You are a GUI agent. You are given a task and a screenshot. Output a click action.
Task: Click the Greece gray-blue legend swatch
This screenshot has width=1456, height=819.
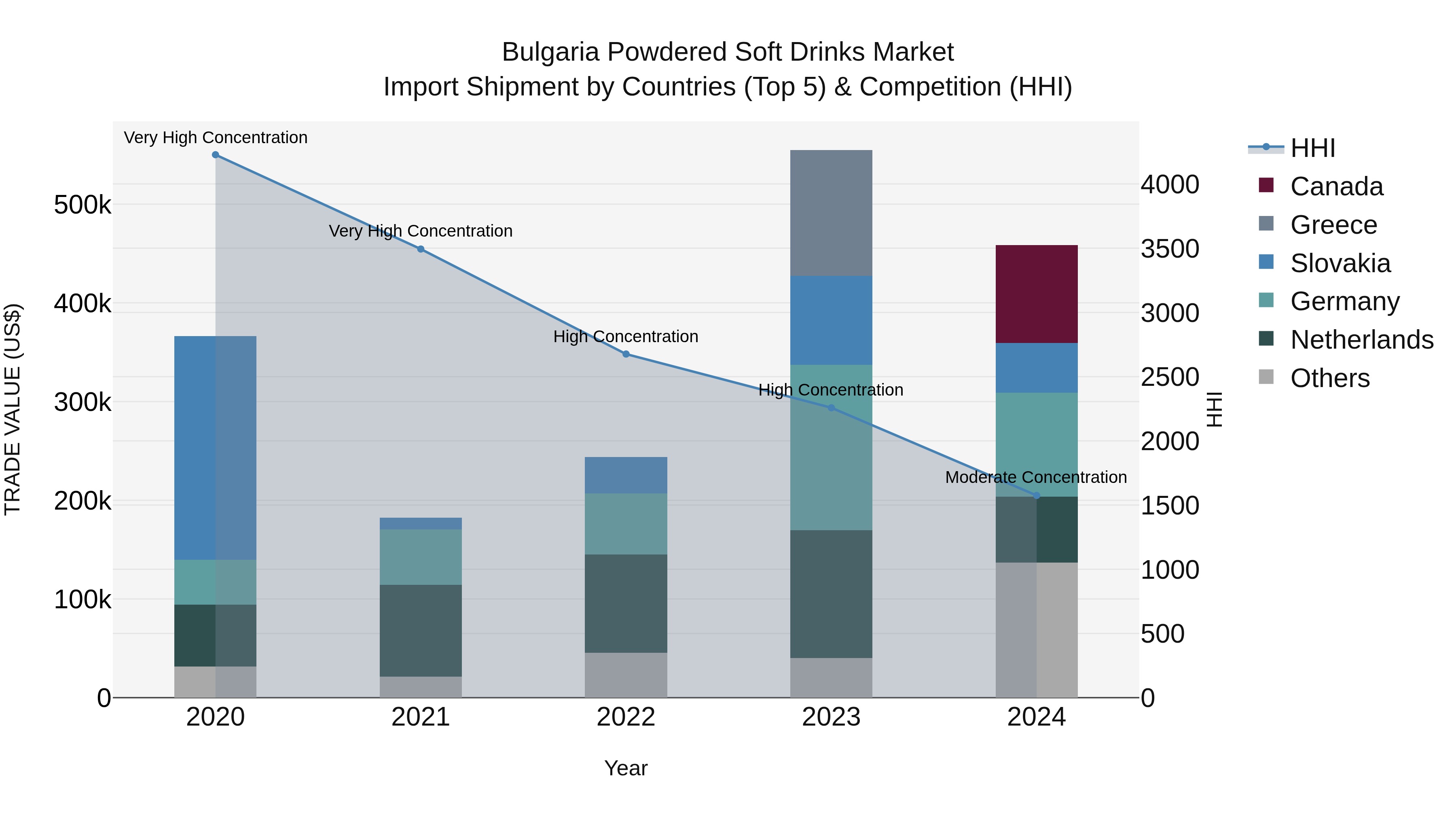(1267, 224)
